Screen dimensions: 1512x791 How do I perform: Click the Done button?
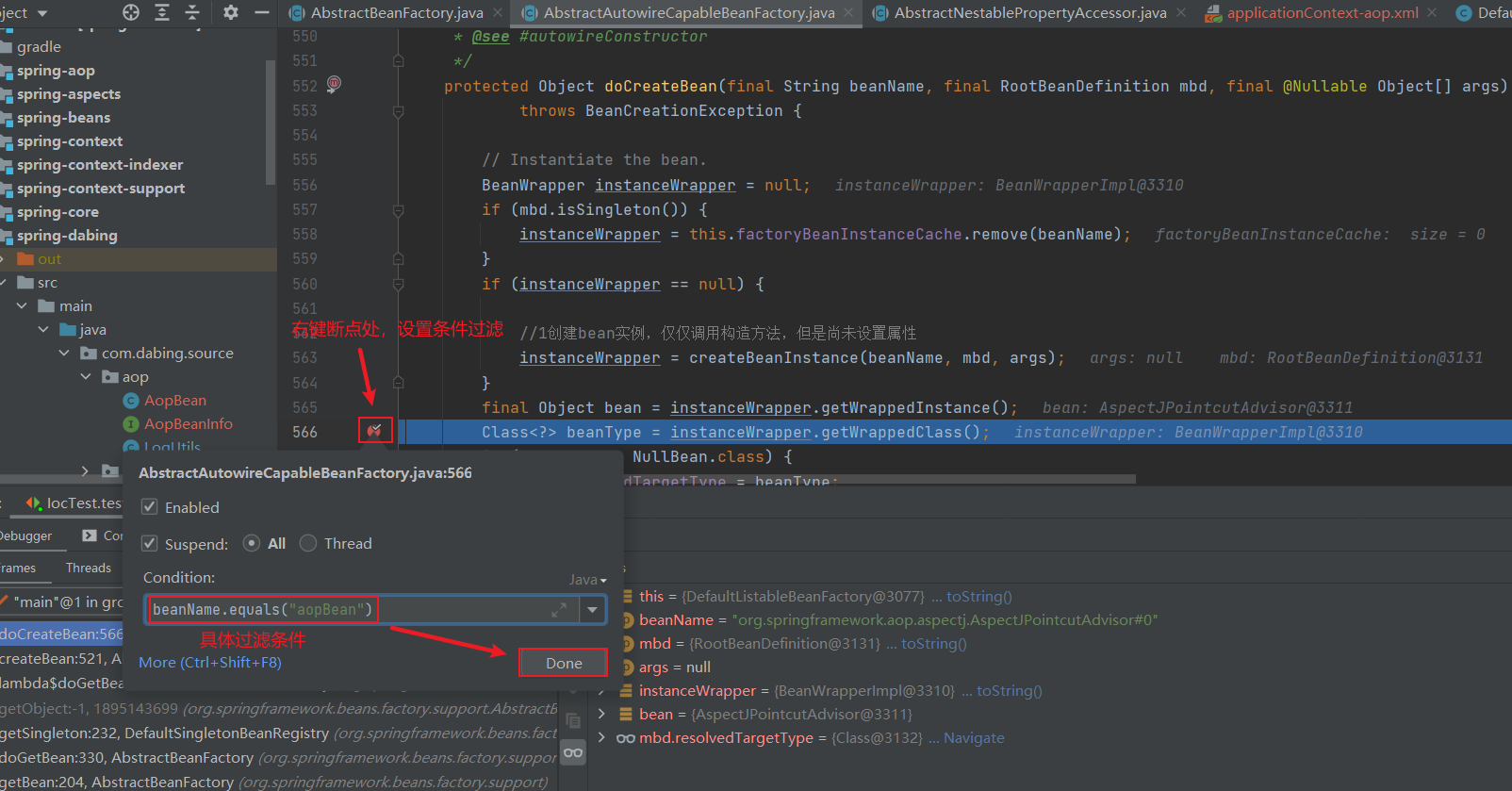(564, 663)
